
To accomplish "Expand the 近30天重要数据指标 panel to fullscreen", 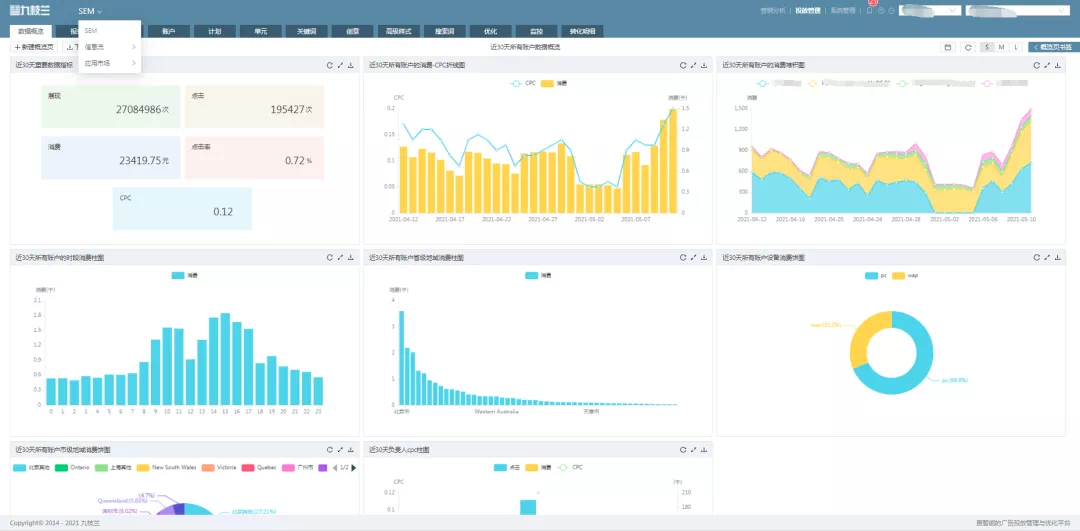I will tap(340, 65).
